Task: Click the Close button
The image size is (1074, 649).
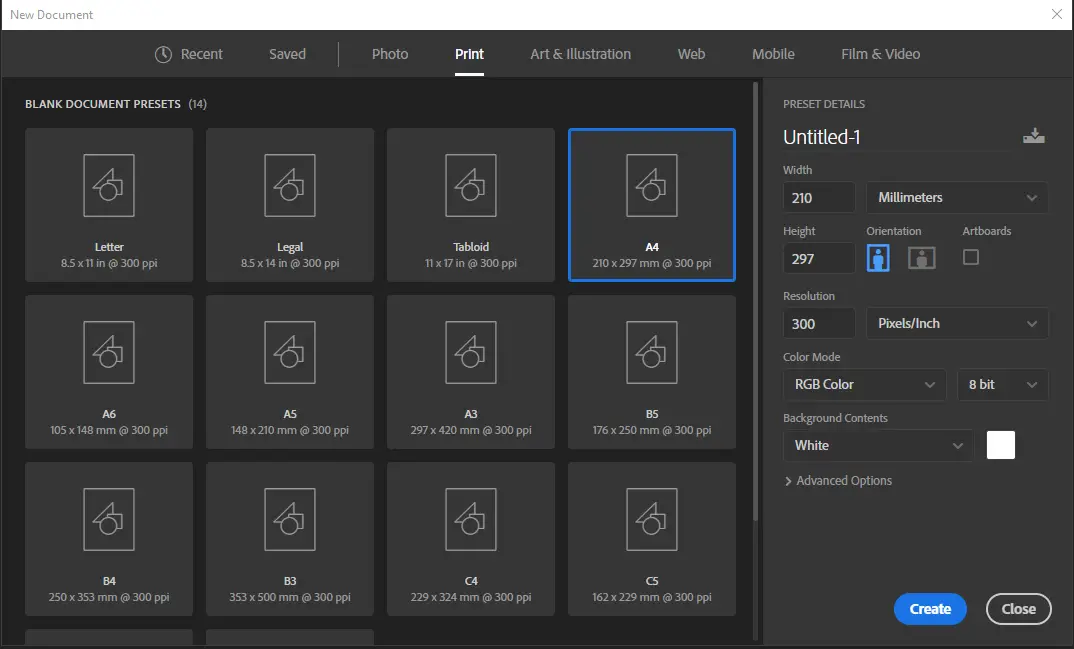Action: pyautogui.click(x=1019, y=609)
